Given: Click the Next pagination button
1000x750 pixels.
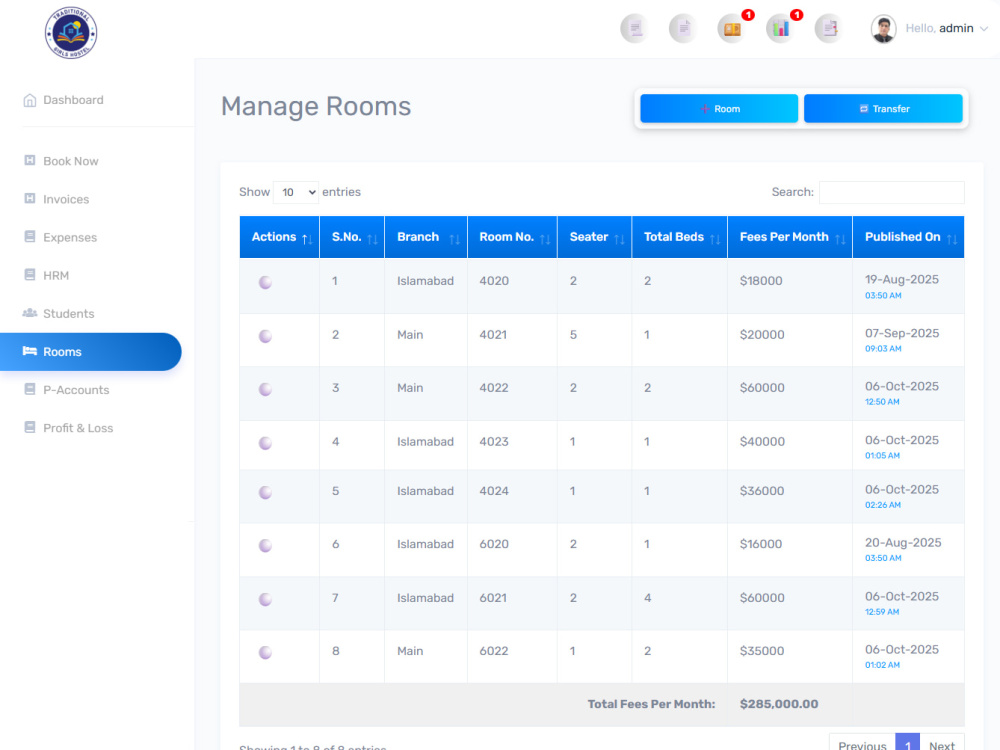Looking at the screenshot, I should pos(942,744).
